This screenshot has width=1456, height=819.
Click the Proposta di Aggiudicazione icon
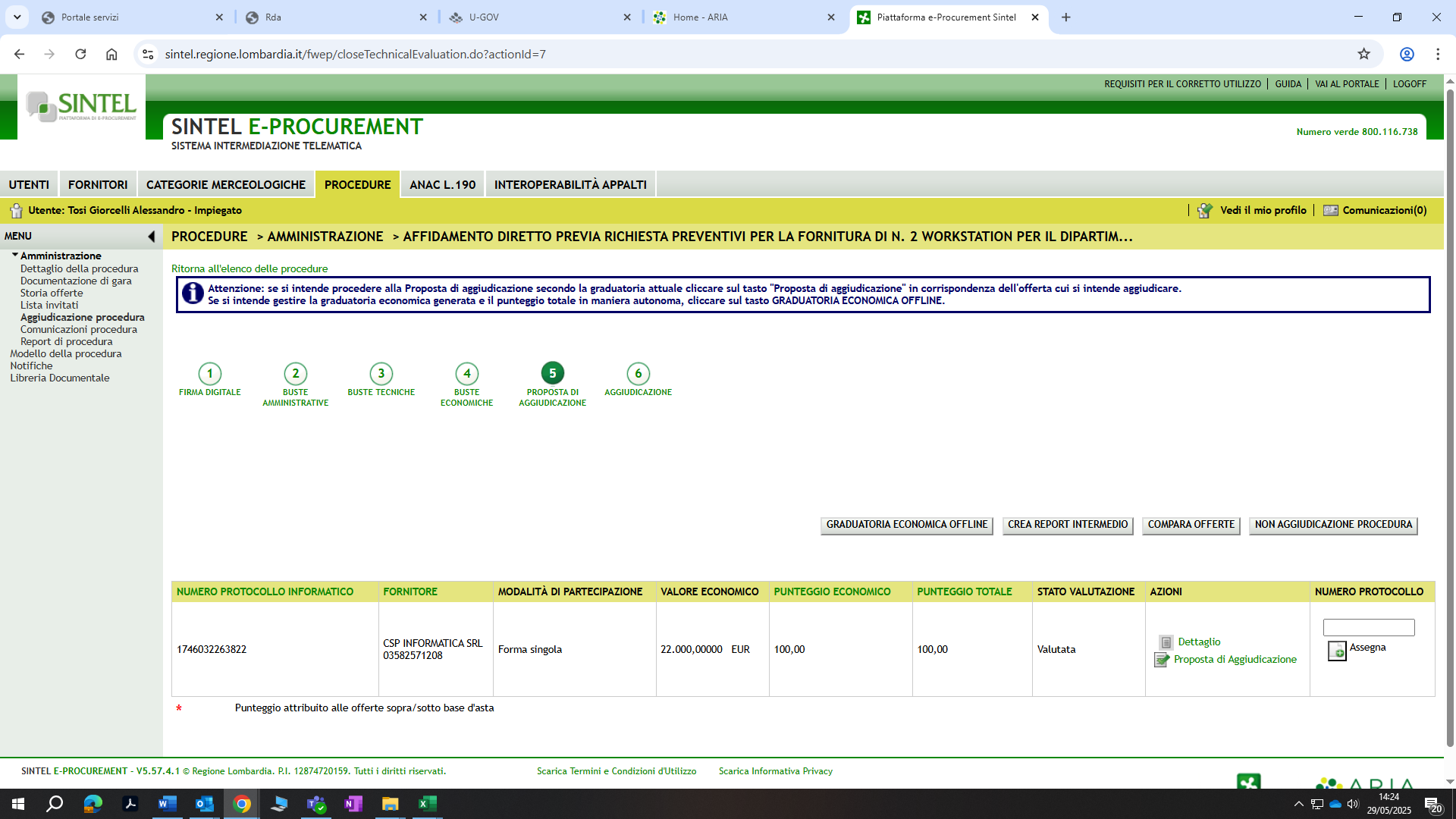click(1162, 660)
